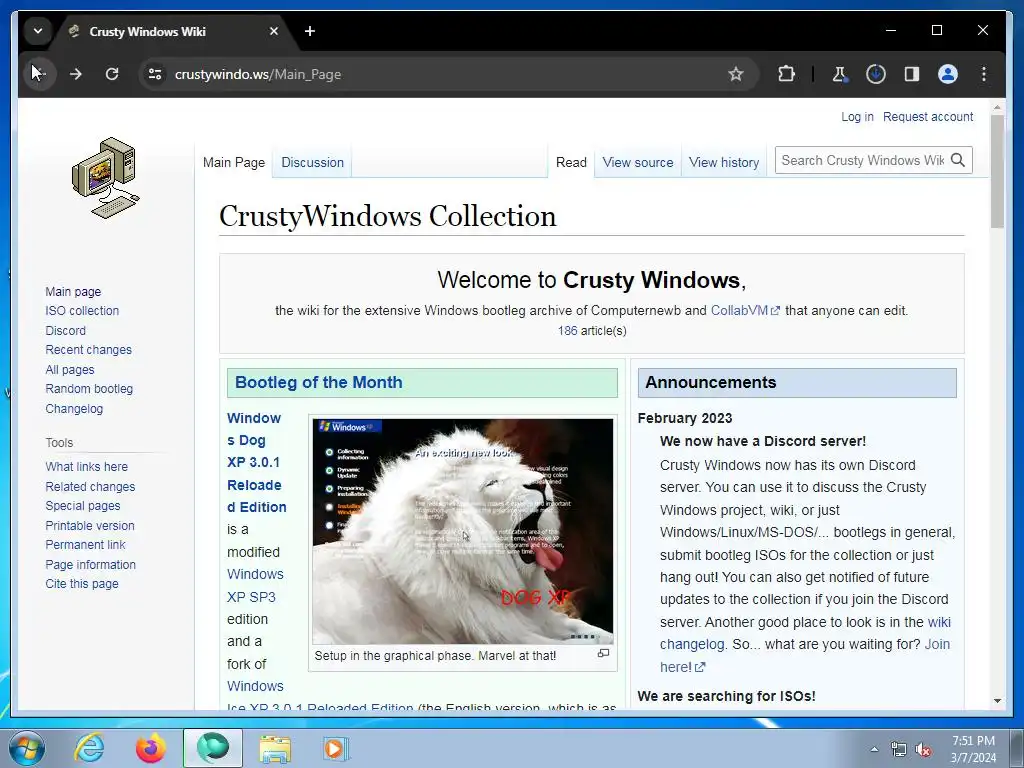Open Page information link
The width and height of the screenshot is (1024, 768).
(x=90, y=564)
